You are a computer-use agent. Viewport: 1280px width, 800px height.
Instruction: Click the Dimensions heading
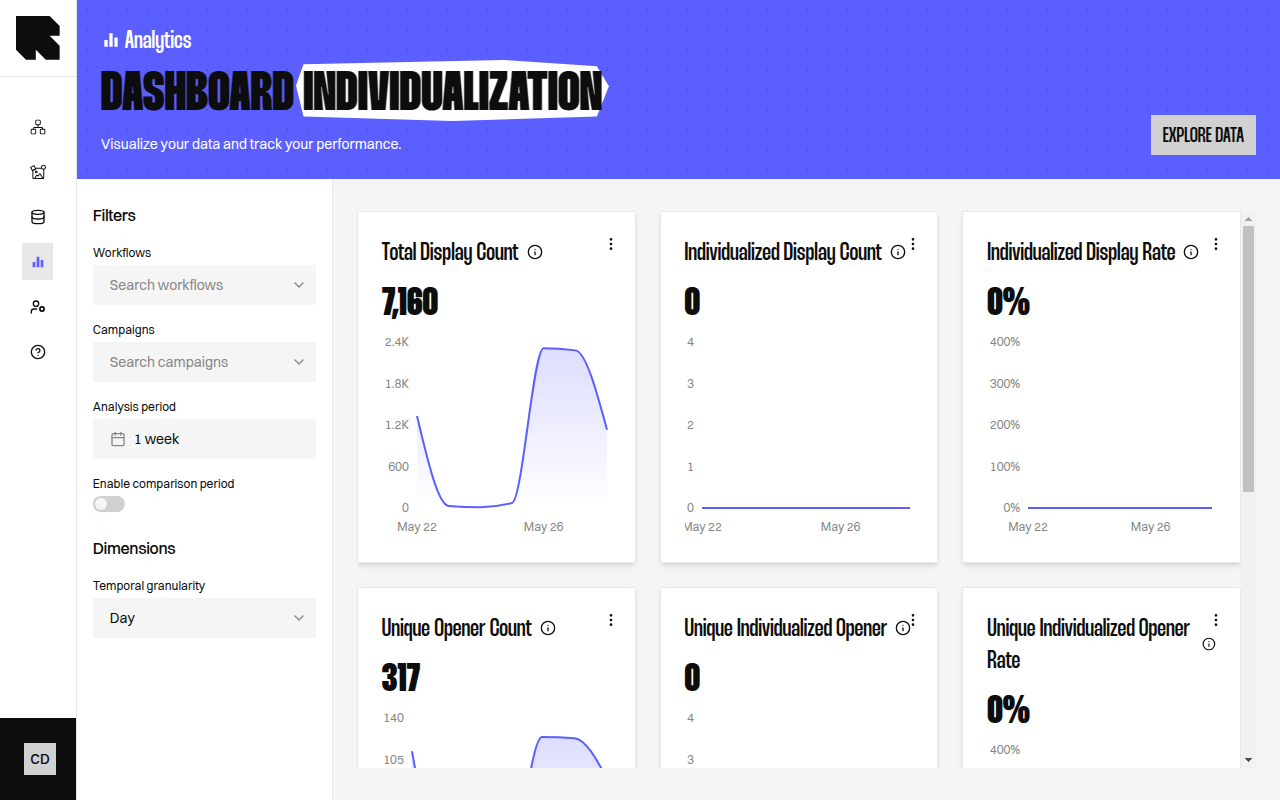(x=134, y=548)
